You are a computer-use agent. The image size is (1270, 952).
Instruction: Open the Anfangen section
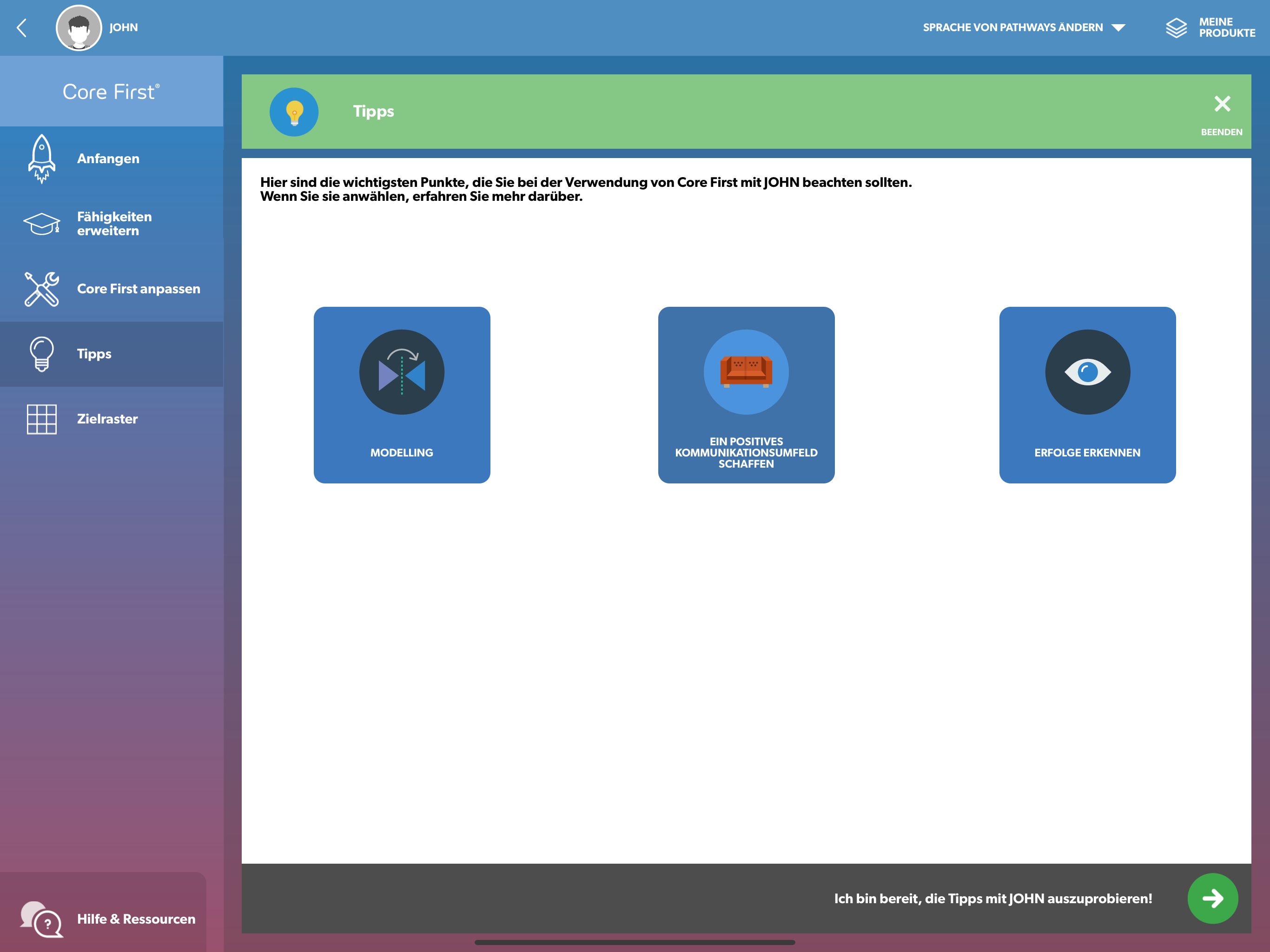pos(112,159)
